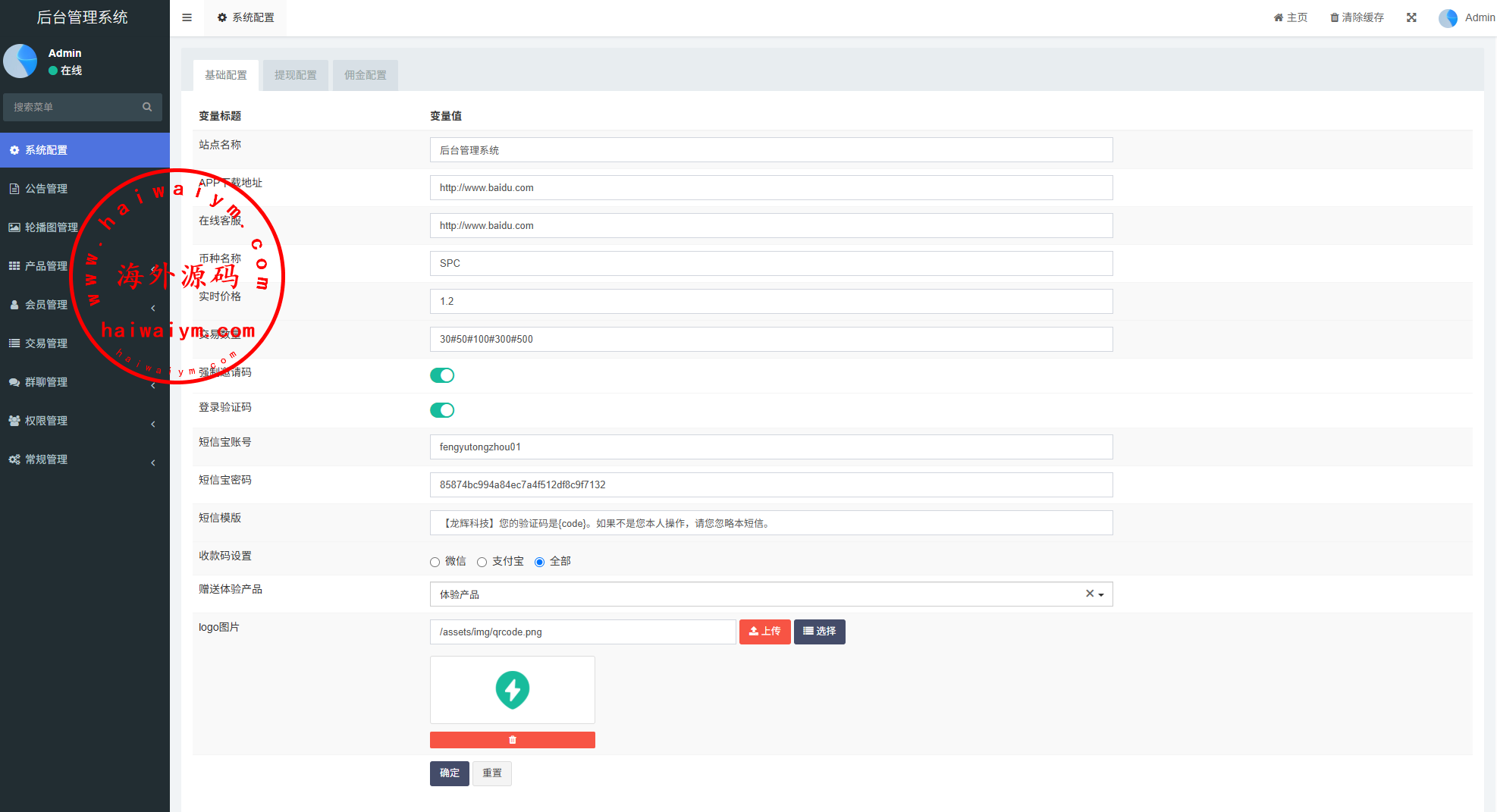Click the 清除缓存 trash icon in header
Screen dimensions: 1497x812
pos(1334,17)
